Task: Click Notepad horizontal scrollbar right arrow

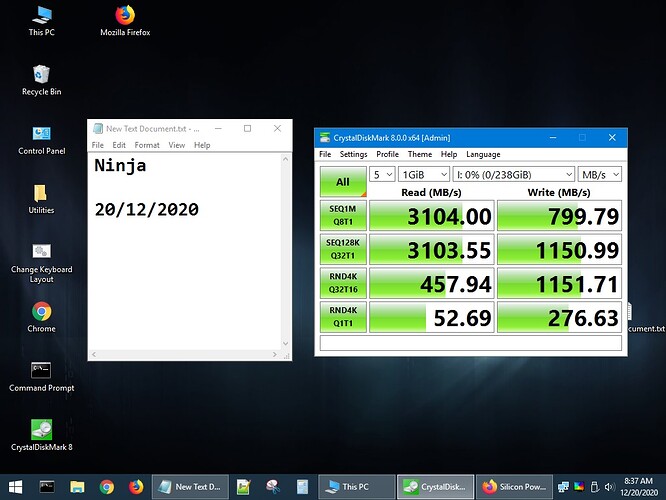Action: (275, 354)
